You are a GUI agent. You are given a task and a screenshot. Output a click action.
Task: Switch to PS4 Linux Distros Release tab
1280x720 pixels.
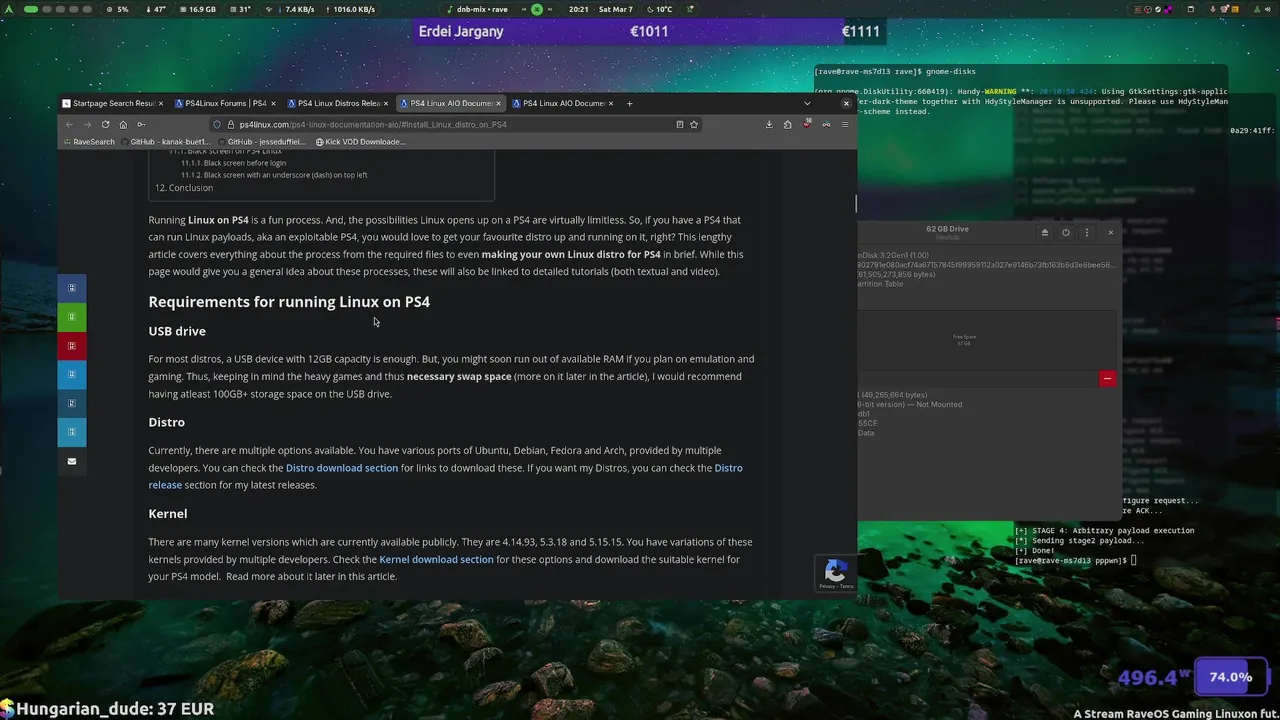point(338,103)
